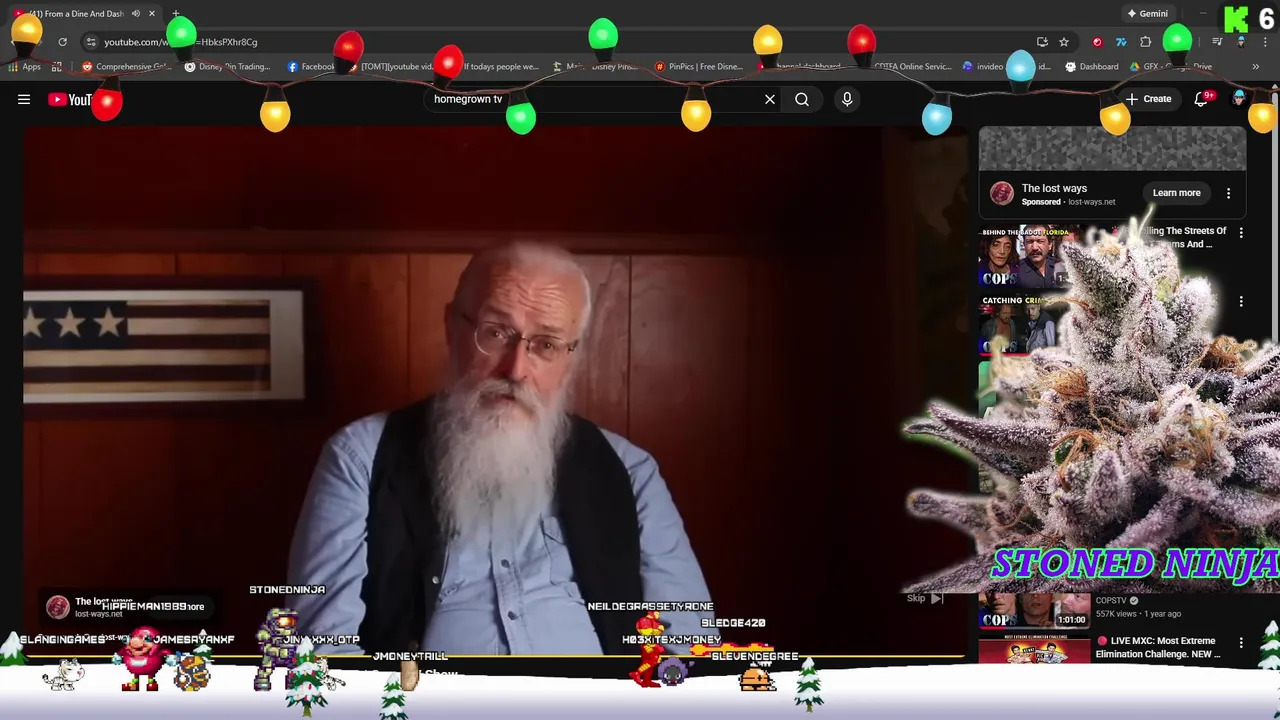Open 'The lost ways' sponsored ad title
The width and height of the screenshot is (1280, 720).
pos(1054,188)
